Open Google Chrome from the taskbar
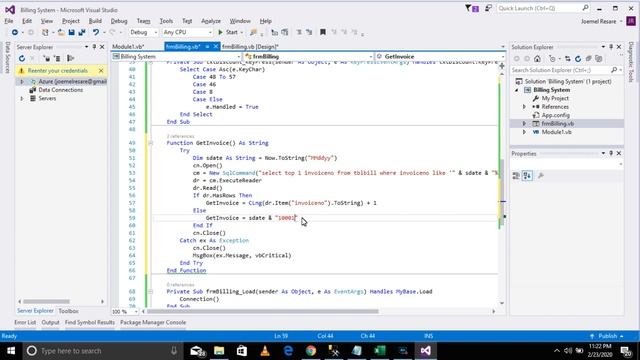Viewport: 640px width, 360px height. (x=311, y=351)
